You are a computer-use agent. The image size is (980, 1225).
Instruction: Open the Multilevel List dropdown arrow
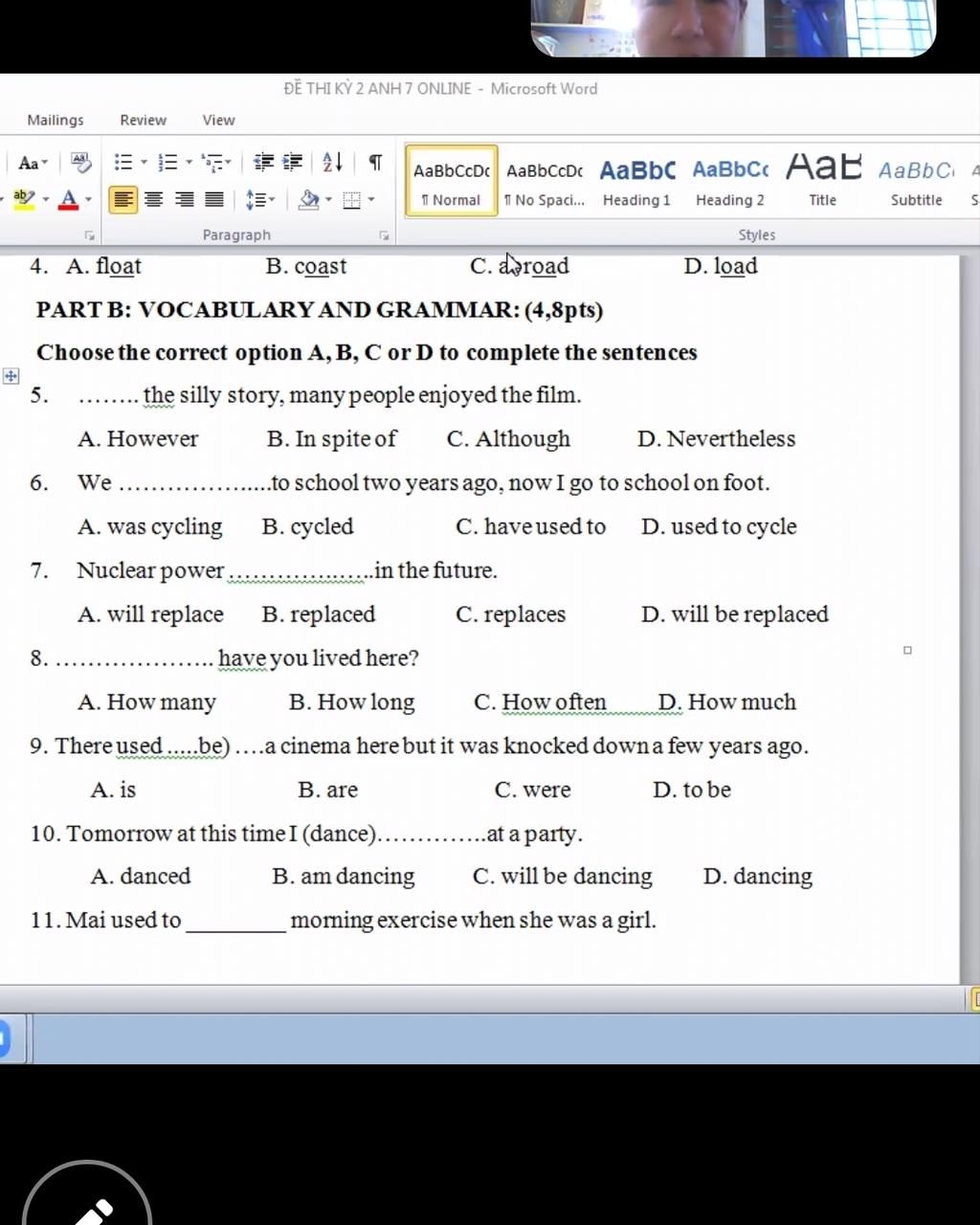(x=228, y=164)
